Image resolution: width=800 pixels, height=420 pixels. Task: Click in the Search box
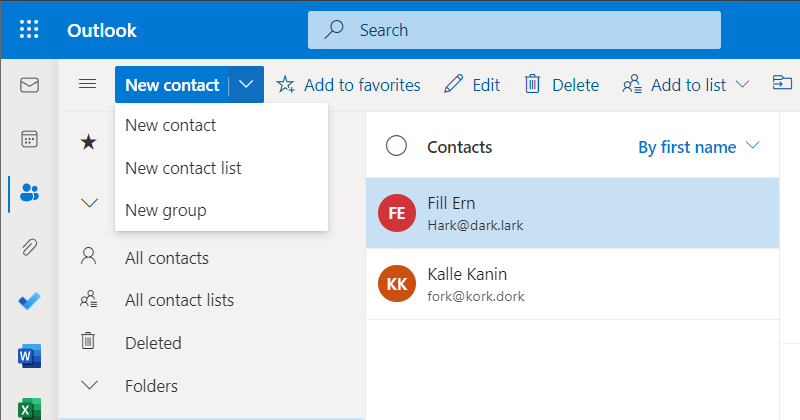[514, 30]
